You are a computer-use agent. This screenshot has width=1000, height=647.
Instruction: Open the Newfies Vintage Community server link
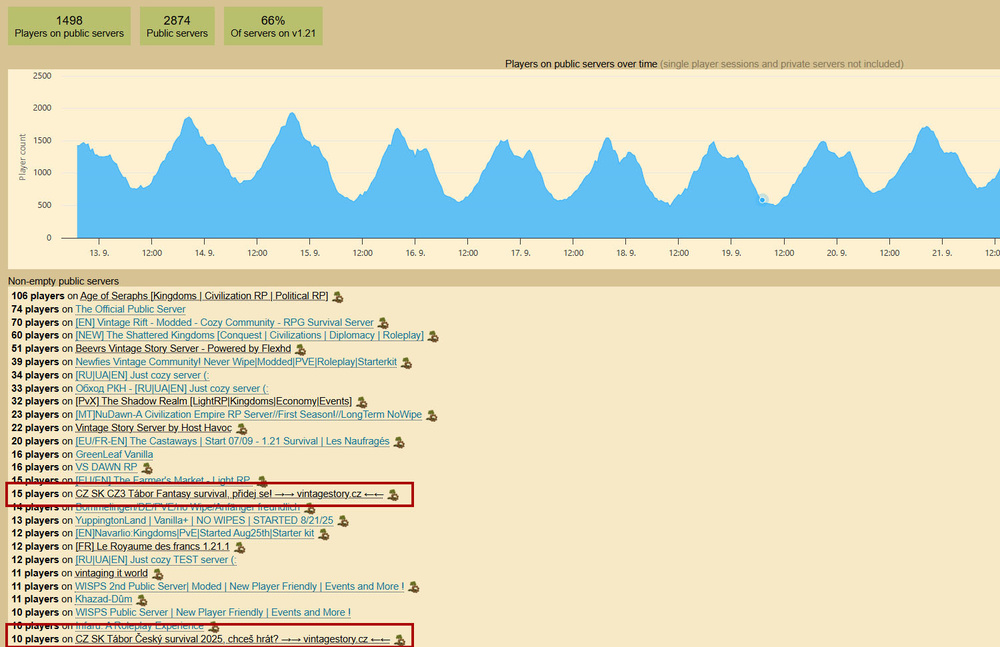[x=235, y=362]
